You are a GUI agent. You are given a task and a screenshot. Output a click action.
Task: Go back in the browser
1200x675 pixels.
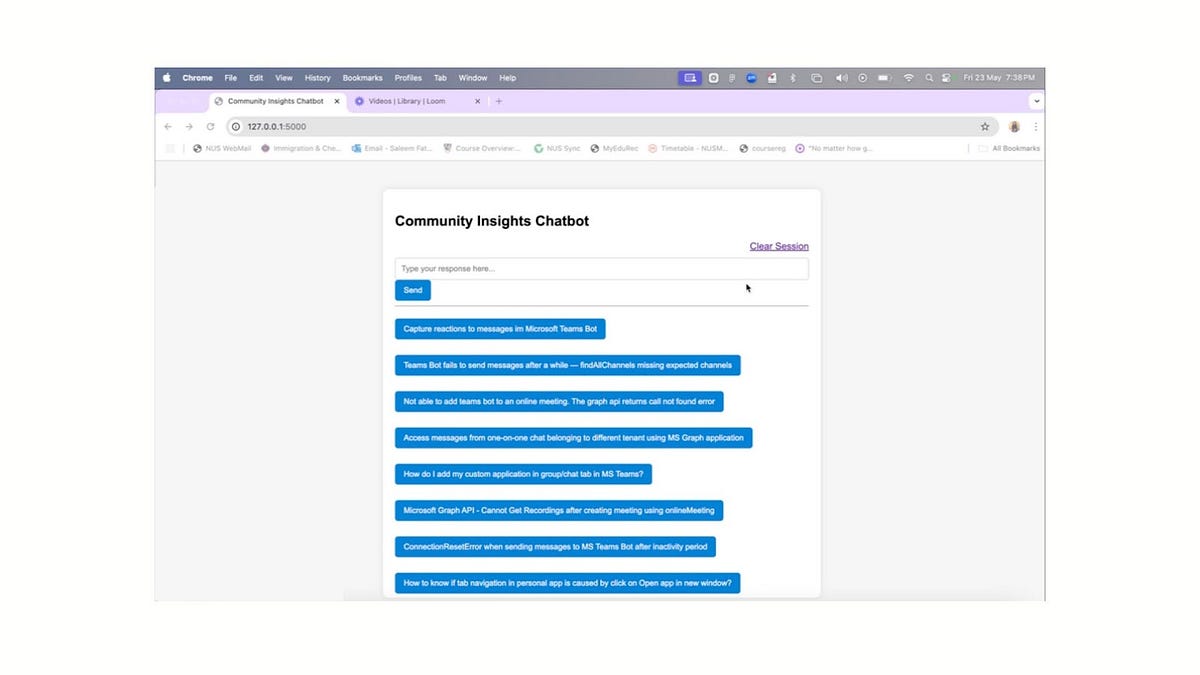point(168,127)
